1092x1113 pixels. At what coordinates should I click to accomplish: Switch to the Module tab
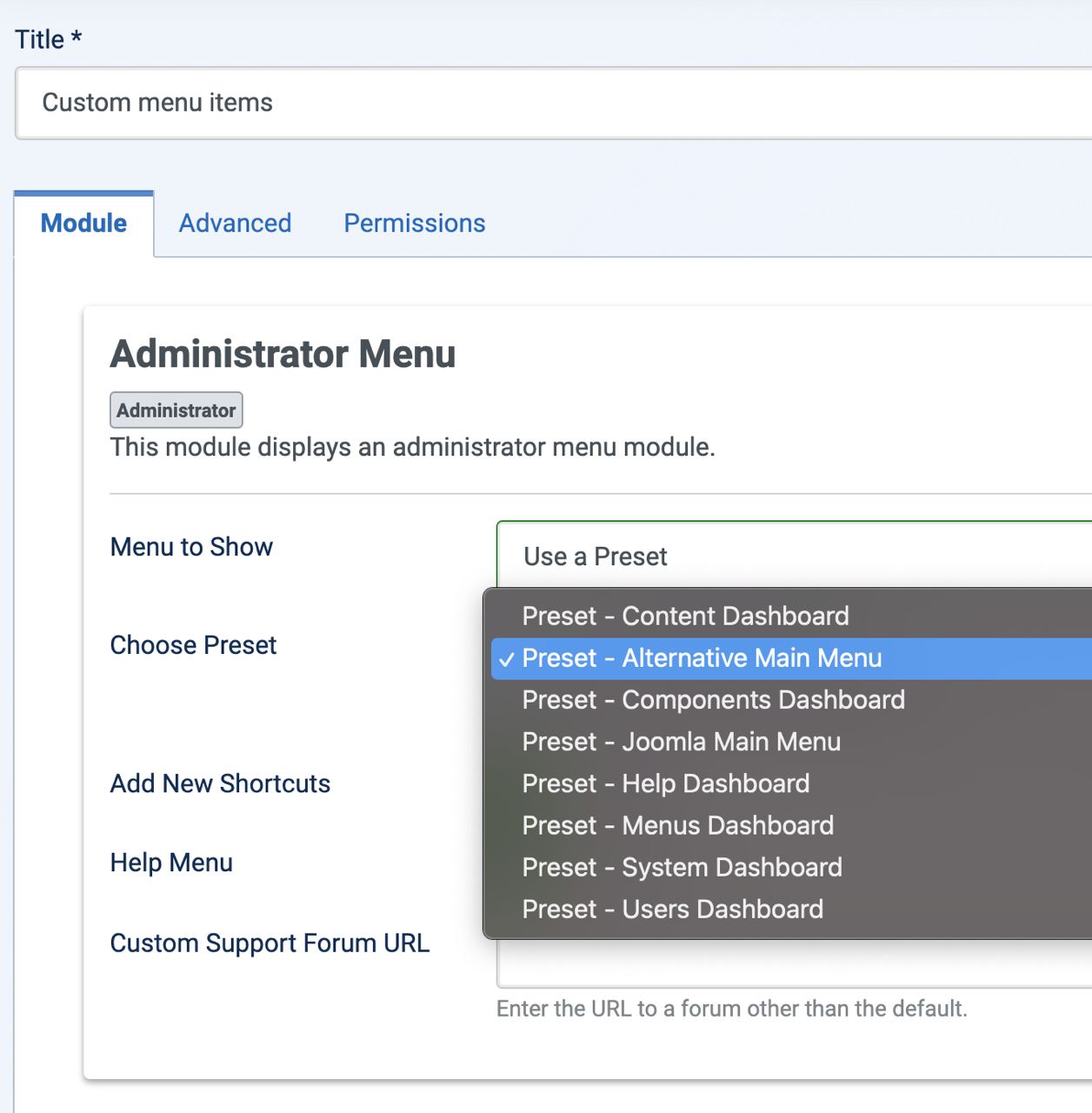(83, 223)
